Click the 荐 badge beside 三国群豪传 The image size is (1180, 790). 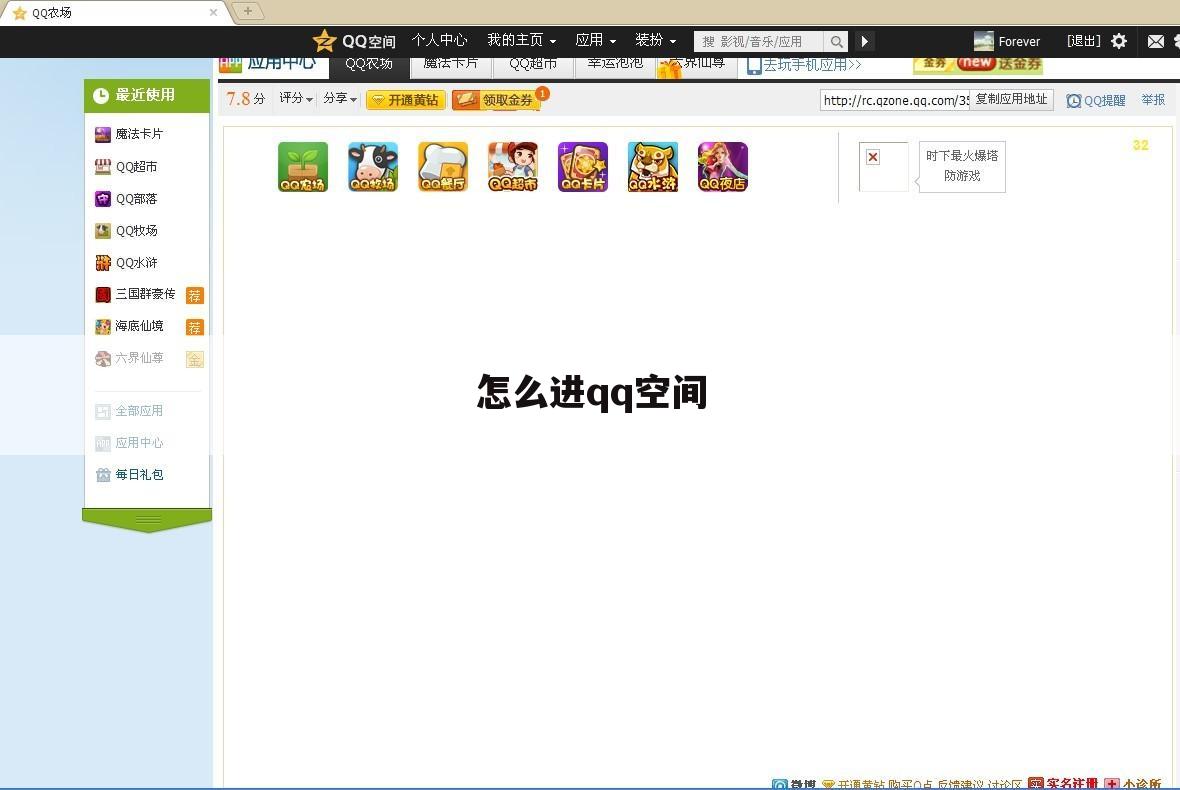(x=194, y=296)
